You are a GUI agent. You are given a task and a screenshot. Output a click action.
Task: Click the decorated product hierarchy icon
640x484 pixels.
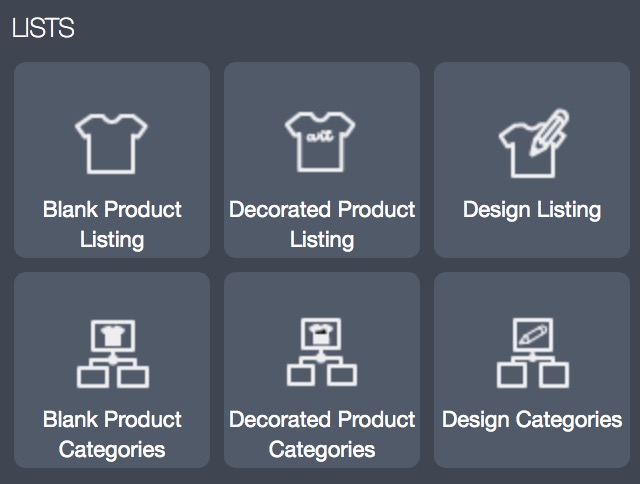(322, 352)
